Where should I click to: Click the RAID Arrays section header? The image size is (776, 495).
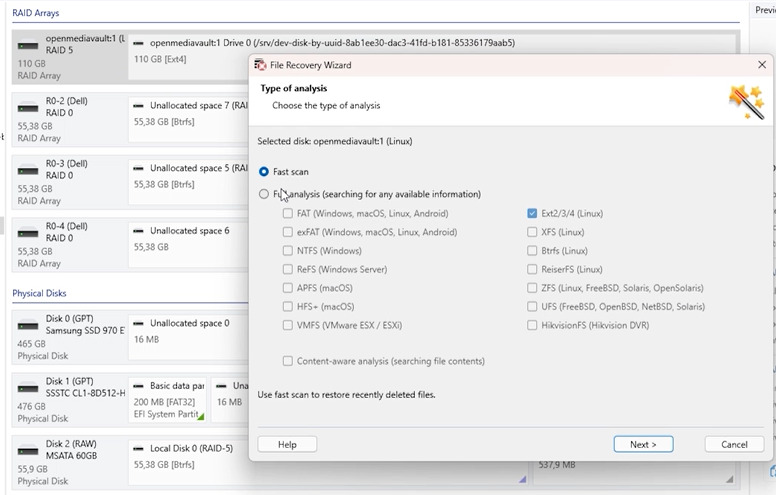(36, 13)
